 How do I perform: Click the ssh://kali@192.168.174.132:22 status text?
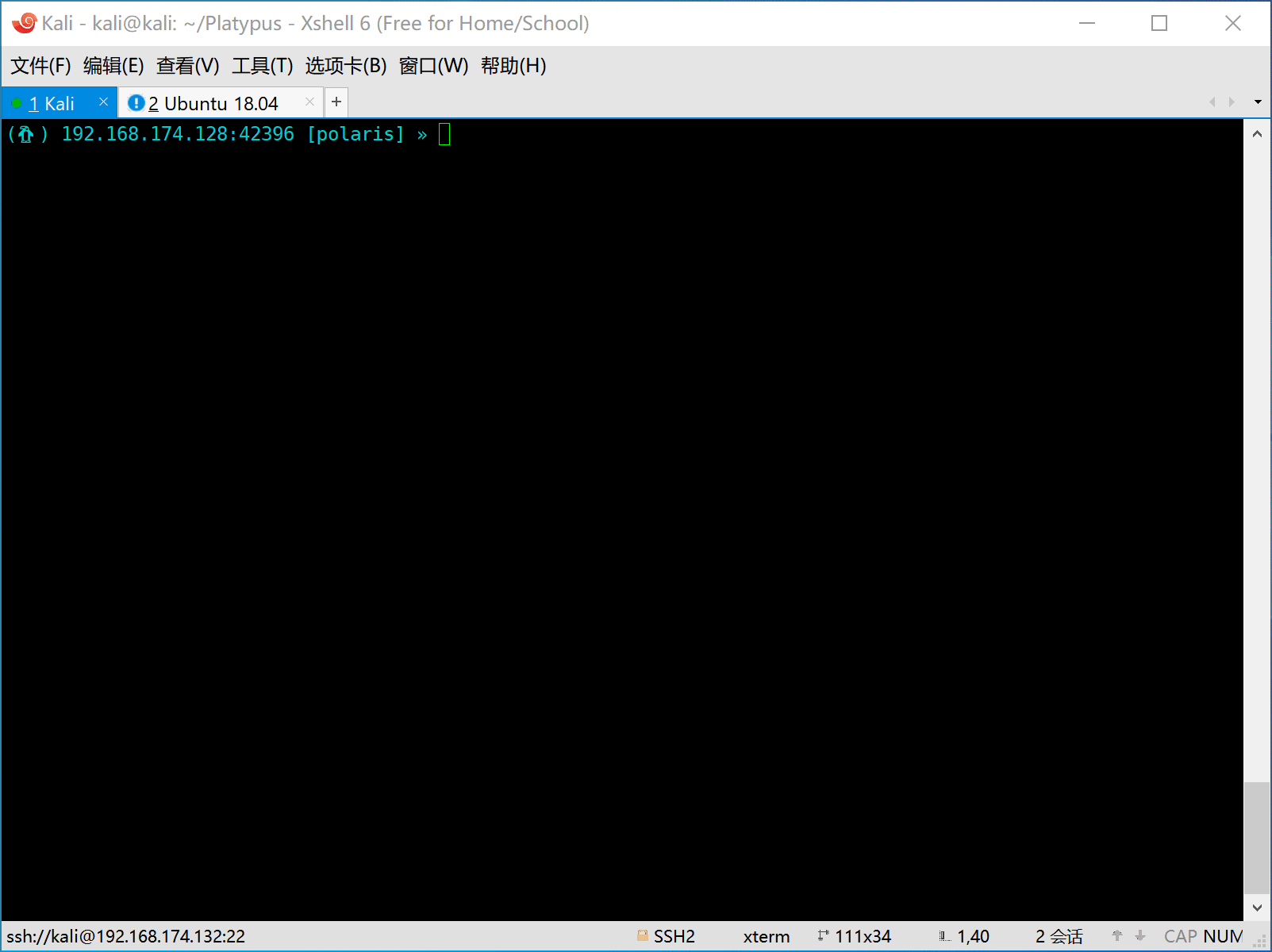click(x=126, y=936)
